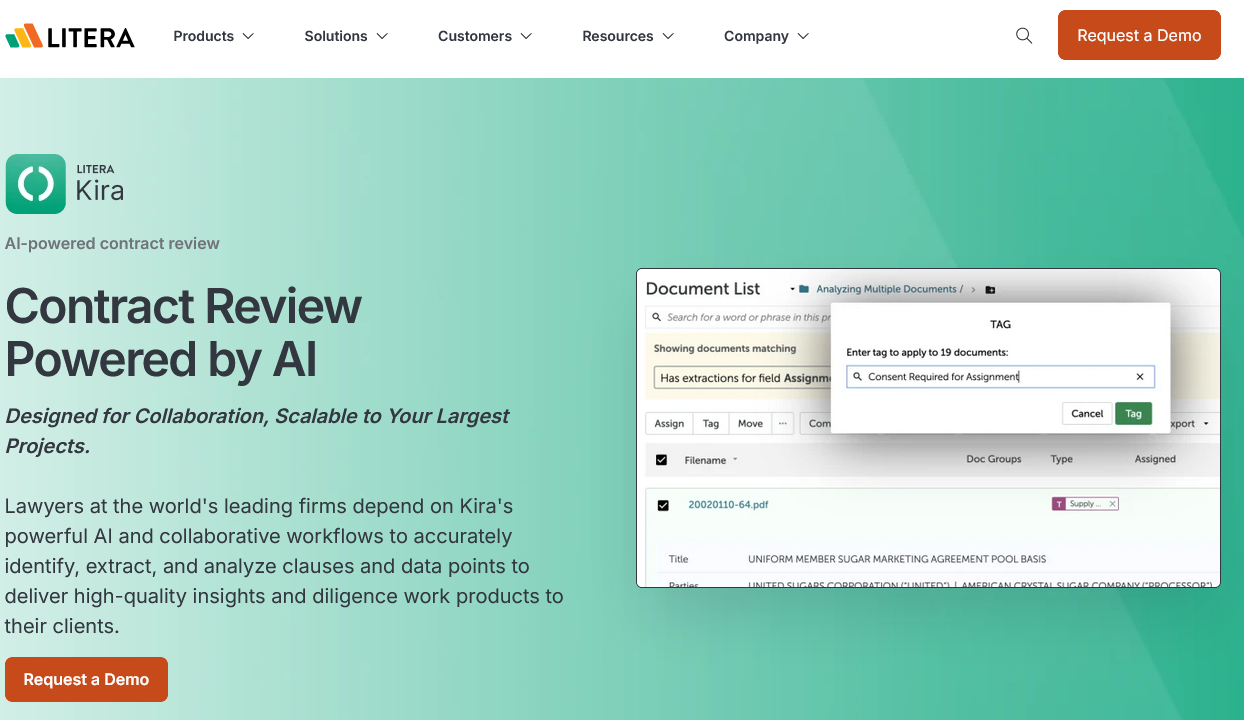
Task: Expand the Products dropdown menu
Action: [213, 36]
